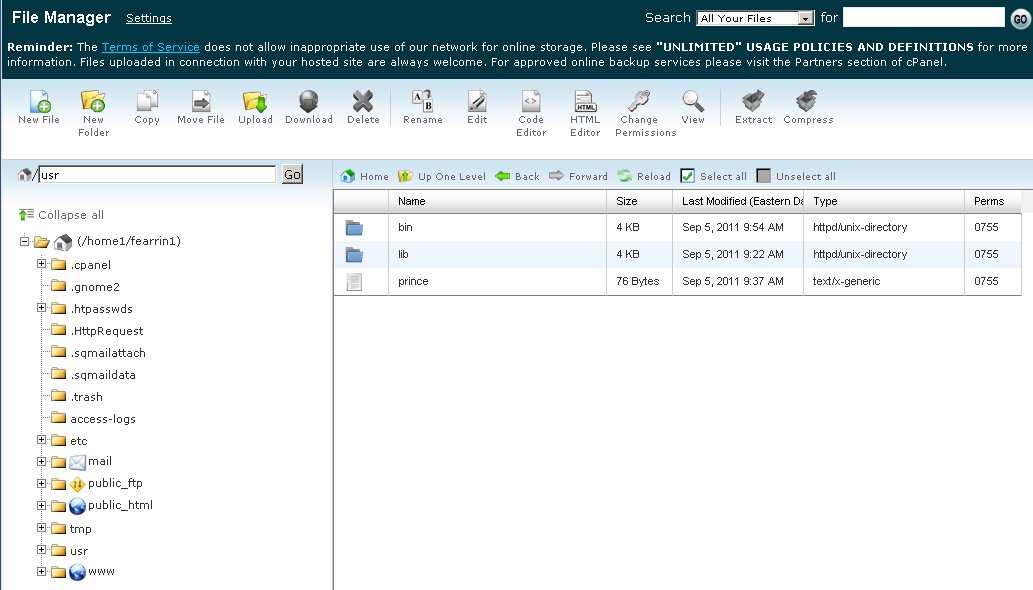Expand the public_html folder tree node
The width and height of the screenshot is (1033, 590).
coord(42,506)
